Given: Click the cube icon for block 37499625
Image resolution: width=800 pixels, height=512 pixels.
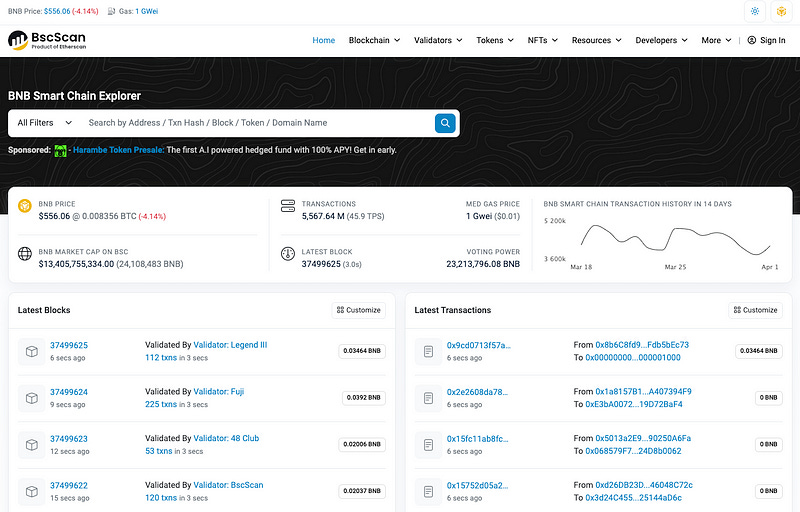Looking at the screenshot, I should pyautogui.click(x=32, y=351).
